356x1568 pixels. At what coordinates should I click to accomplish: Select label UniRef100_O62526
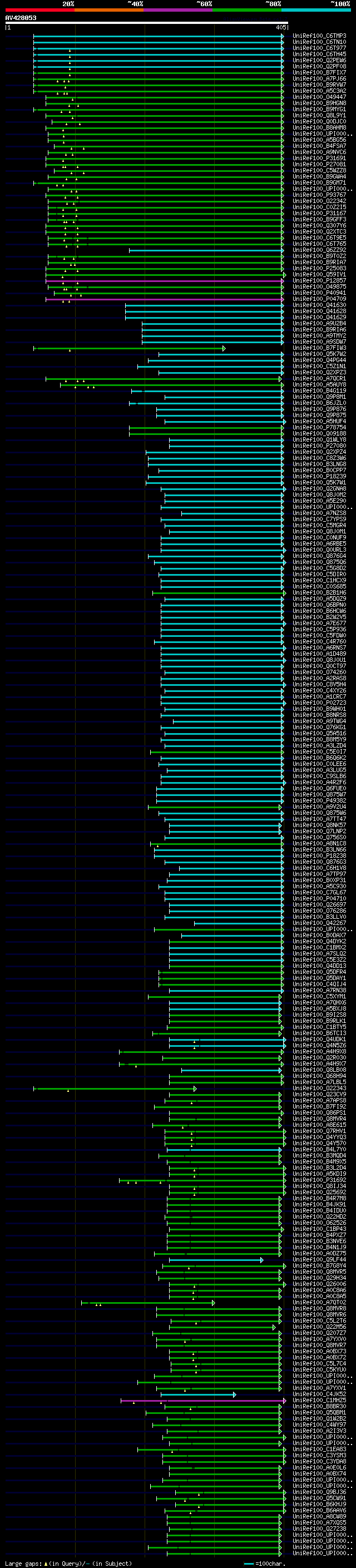point(319,1222)
